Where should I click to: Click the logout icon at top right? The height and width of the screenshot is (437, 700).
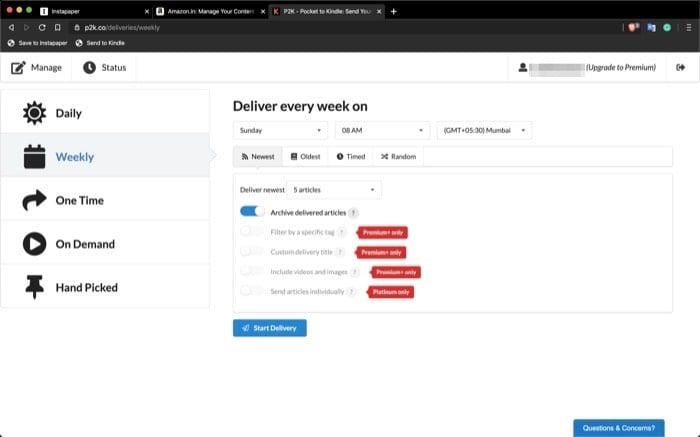click(680, 67)
